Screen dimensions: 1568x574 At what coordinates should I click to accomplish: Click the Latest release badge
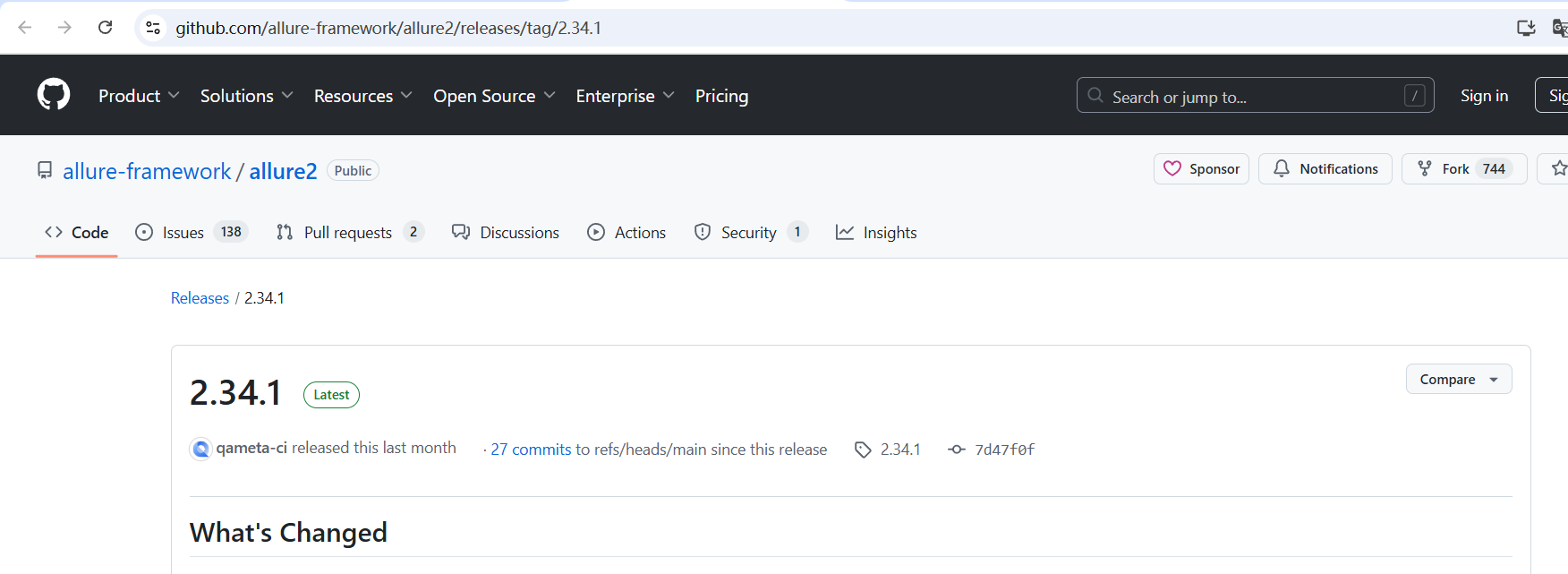[331, 395]
